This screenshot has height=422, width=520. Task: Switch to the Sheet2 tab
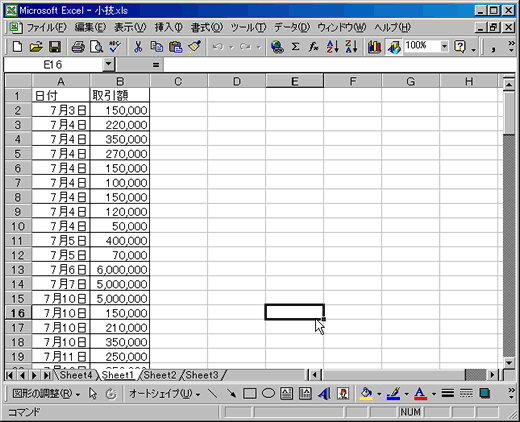pyautogui.click(x=160, y=375)
